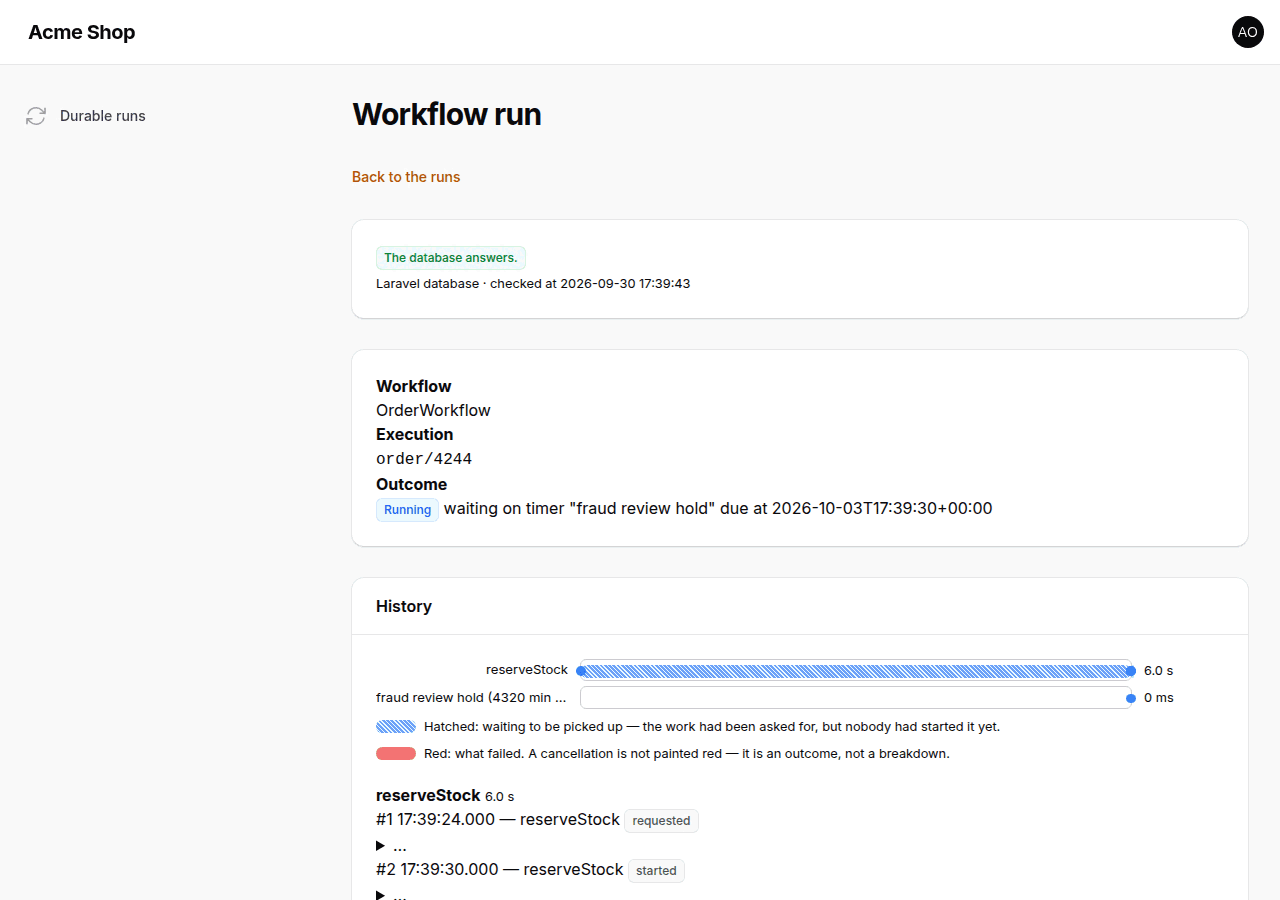1280x900 pixels.
Task: Click 'The database answers.' status badge
Action: (451, 258)
